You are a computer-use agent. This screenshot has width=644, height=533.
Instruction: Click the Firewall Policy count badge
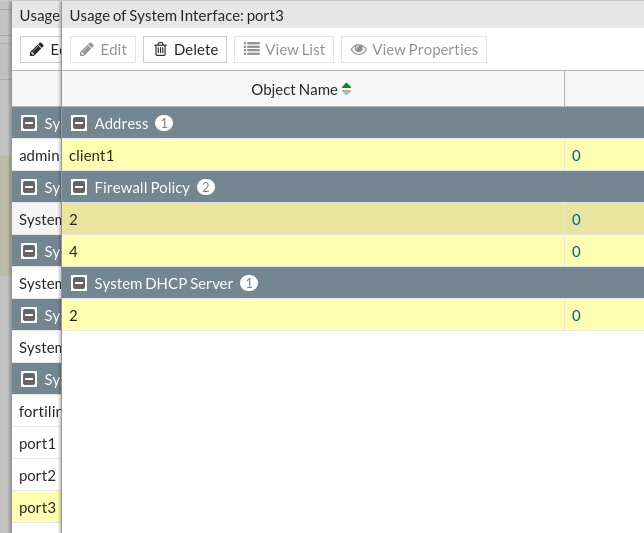coord(206,188)
